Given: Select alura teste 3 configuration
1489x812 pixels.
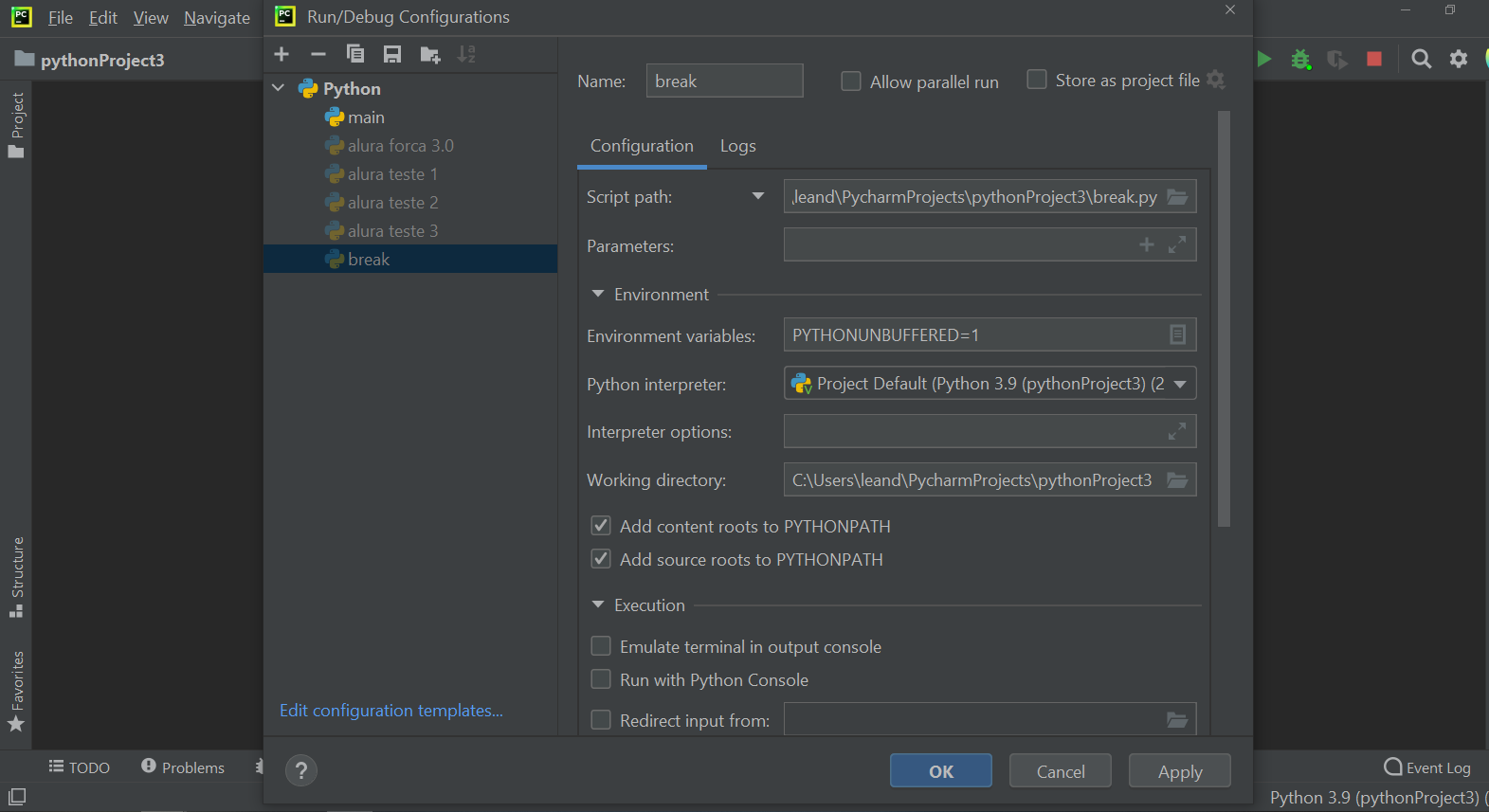Looking at the screenshot, I should pos(410,230).
